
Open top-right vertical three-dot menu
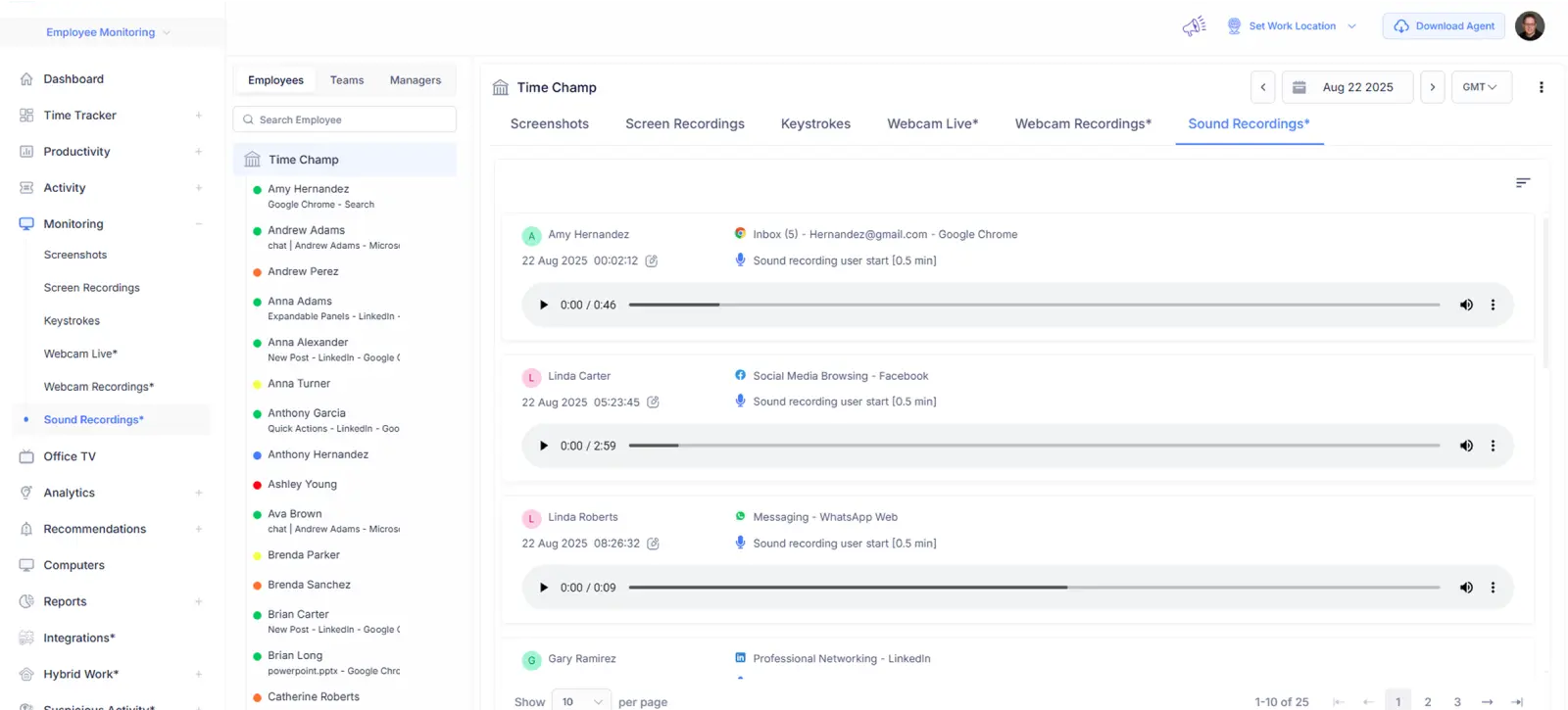point(1541,87)
